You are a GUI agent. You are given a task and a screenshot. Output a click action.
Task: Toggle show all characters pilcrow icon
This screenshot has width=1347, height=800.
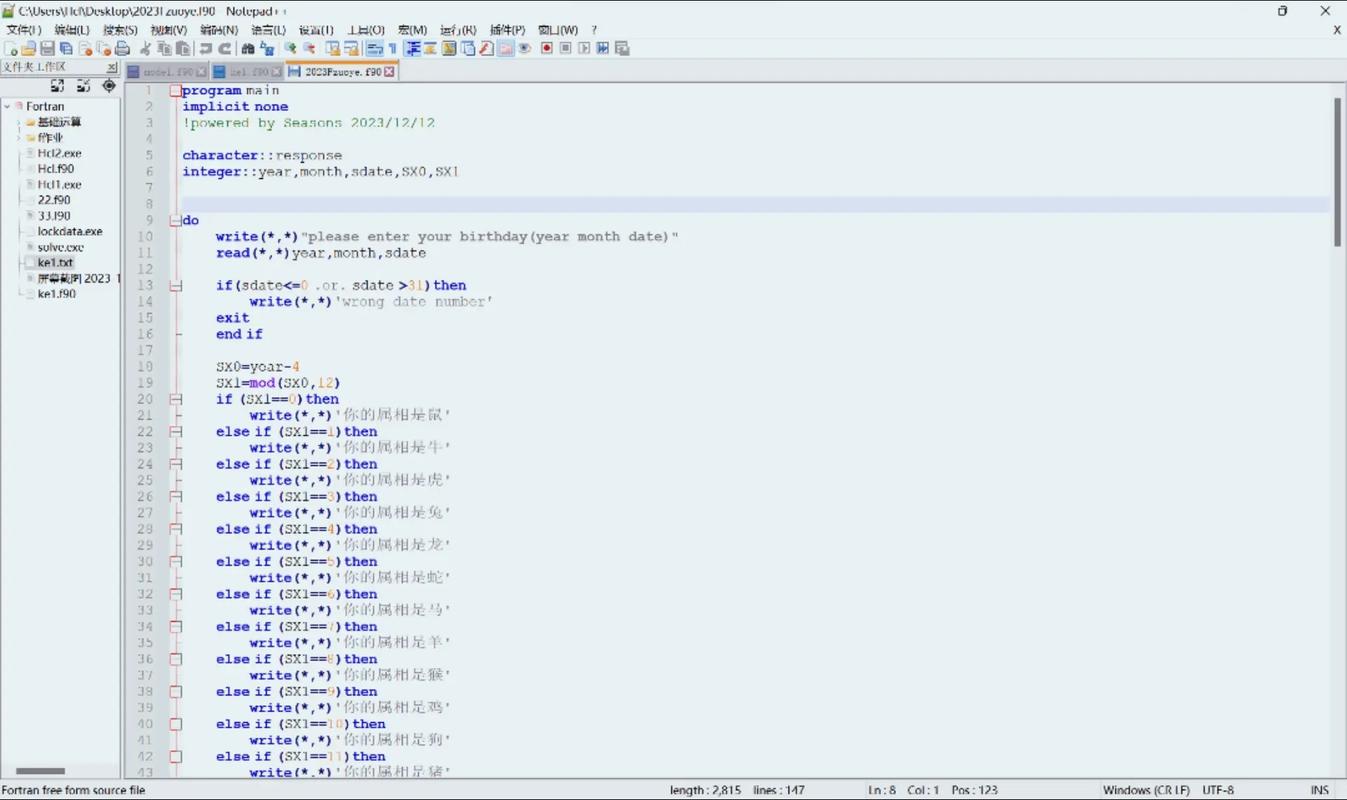click(392, 48)
